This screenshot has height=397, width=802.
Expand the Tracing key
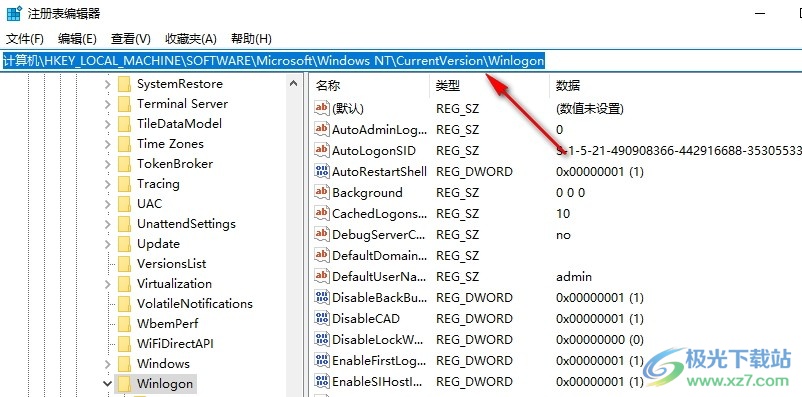point(107,184)
